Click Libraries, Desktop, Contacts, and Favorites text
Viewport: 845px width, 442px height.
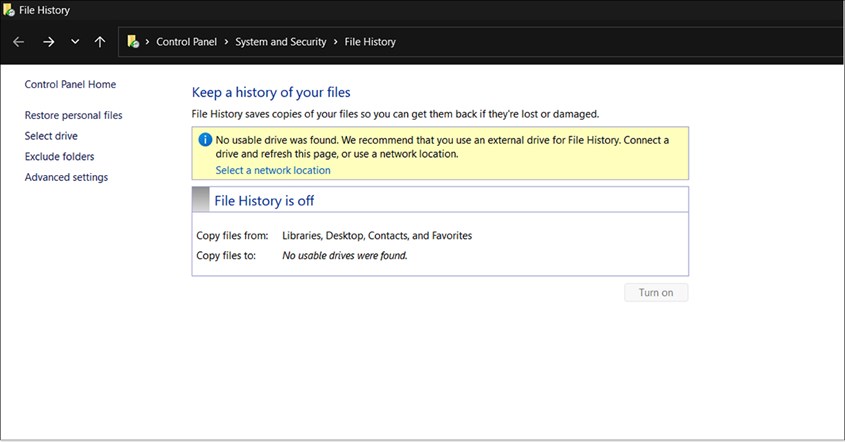click(x=377, y=236)
